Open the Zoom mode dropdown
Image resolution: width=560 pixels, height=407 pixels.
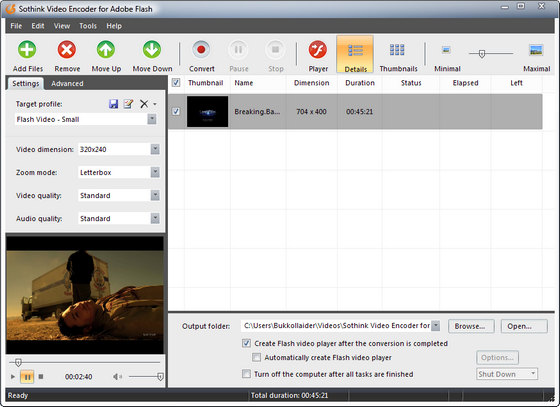pyautogui.click(x=155, y=172)
